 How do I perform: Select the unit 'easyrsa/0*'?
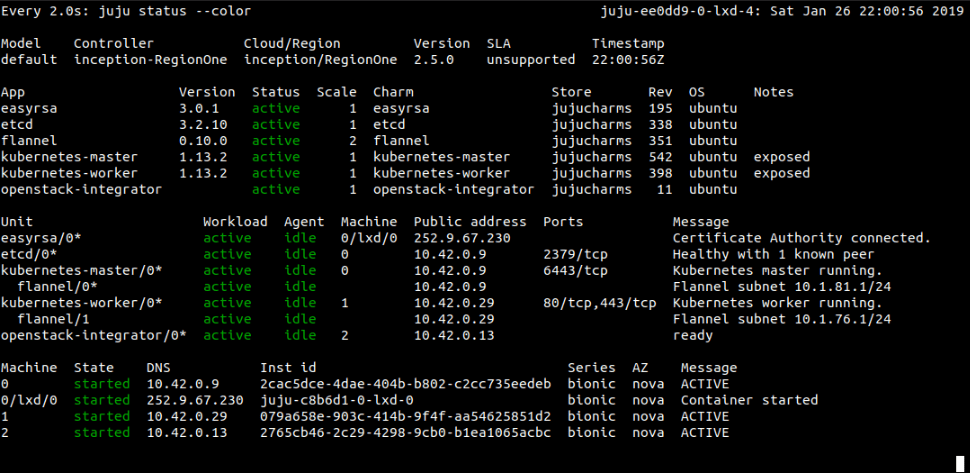[41, 238]
